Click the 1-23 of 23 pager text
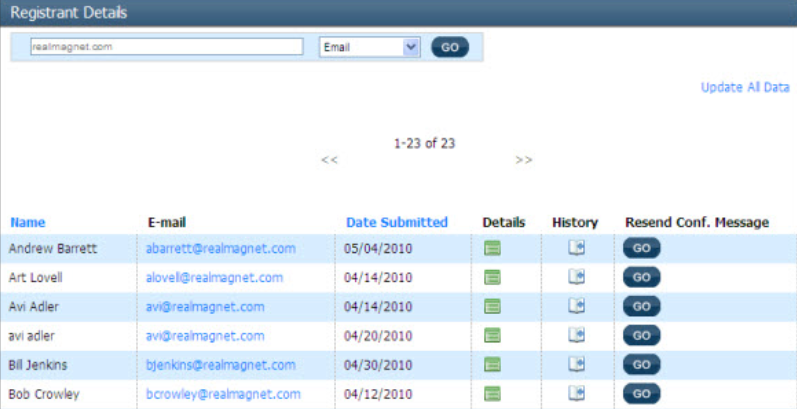 (424, 144)
